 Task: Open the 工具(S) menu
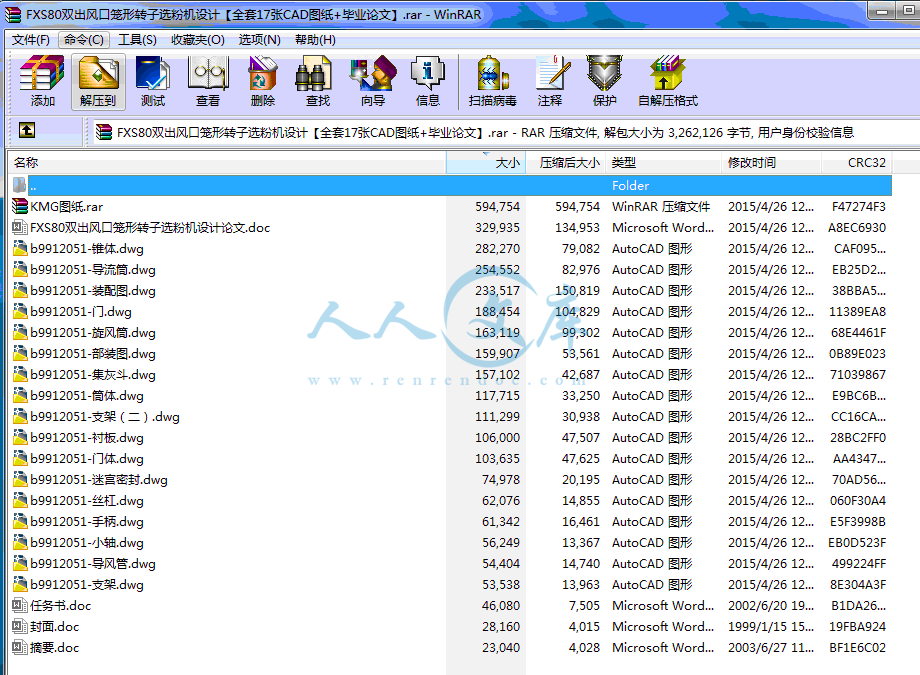137,40
